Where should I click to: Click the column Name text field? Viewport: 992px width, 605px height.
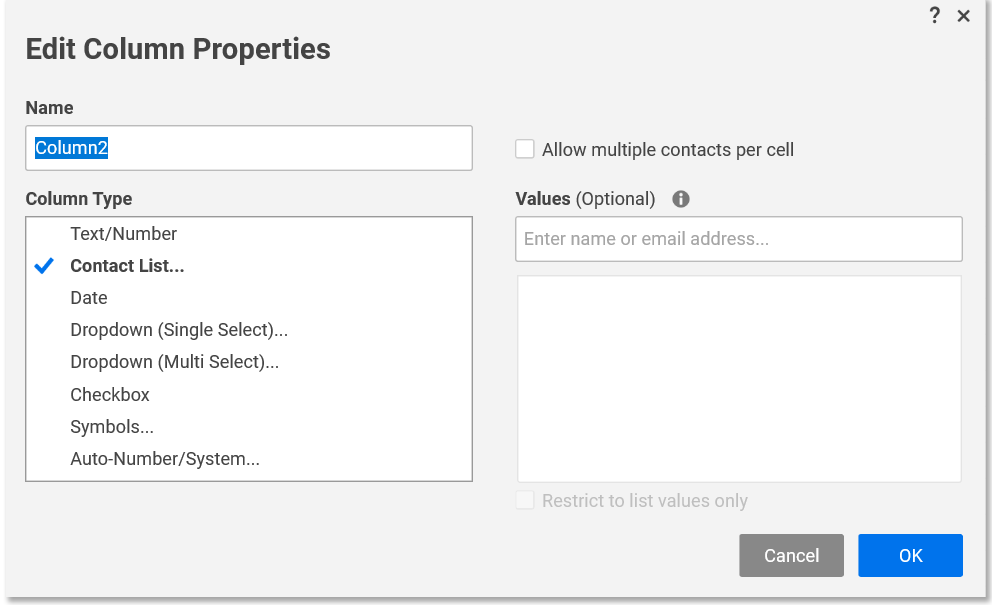[x=248, y=148]
